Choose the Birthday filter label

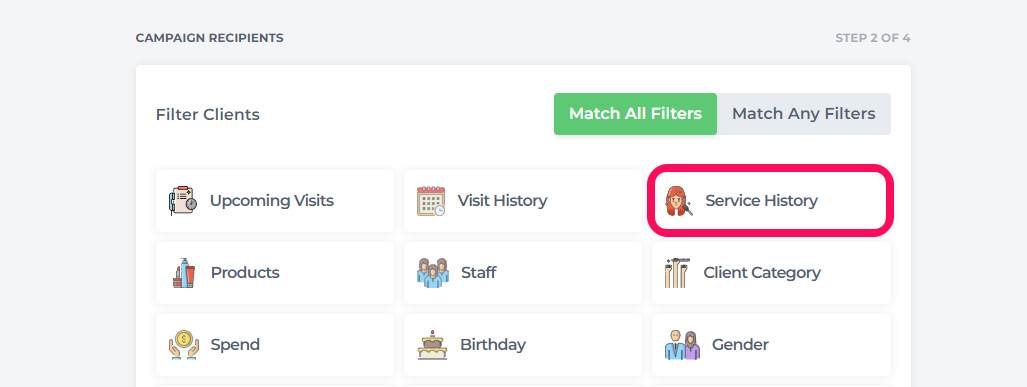pos(493,344)
